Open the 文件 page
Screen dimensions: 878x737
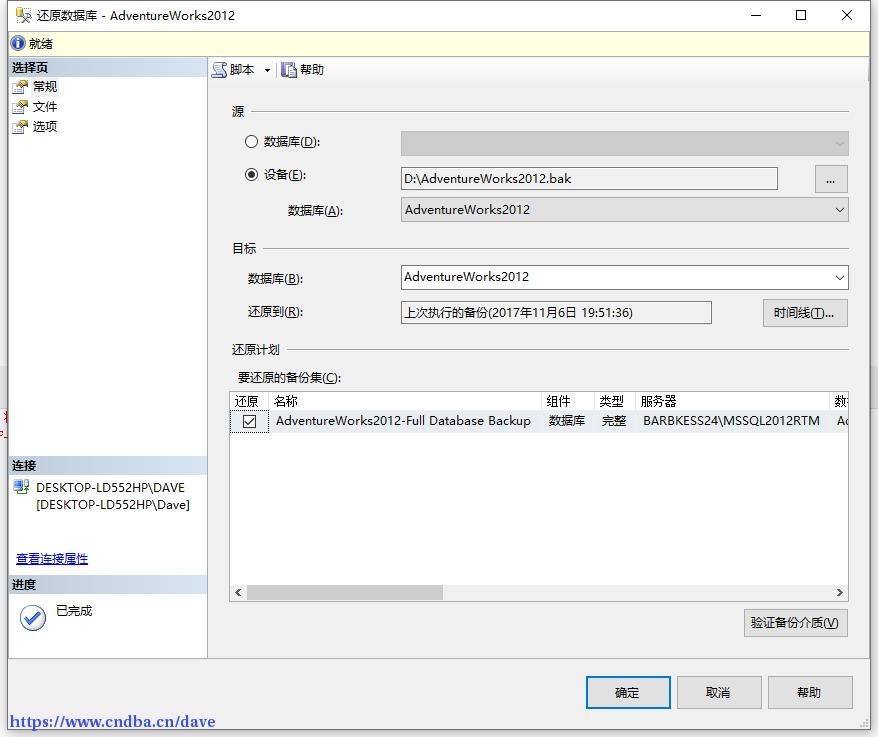45,106
